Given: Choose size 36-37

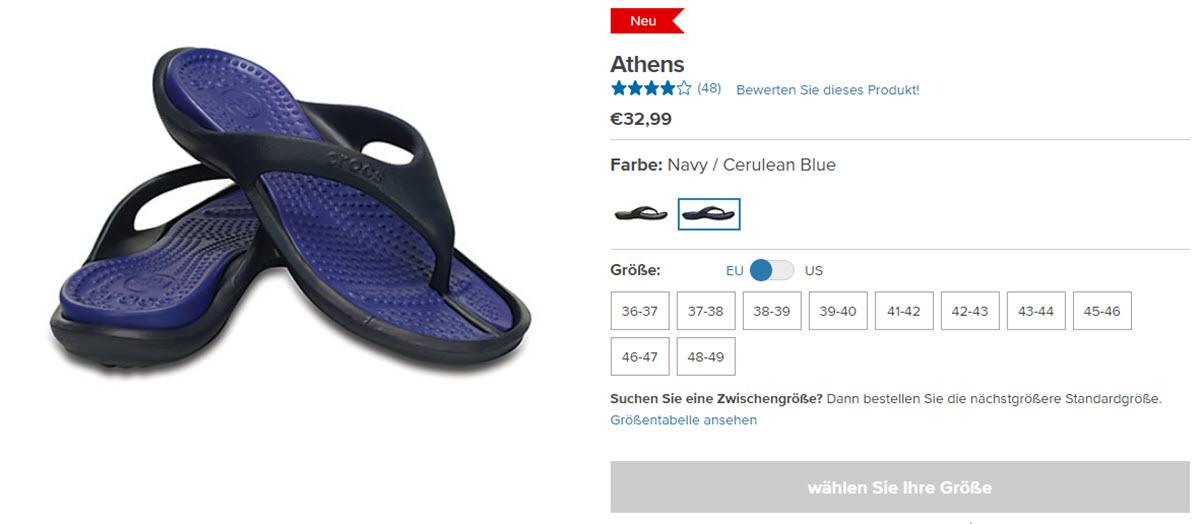Looking at the screenshot, I should (640, 311).
